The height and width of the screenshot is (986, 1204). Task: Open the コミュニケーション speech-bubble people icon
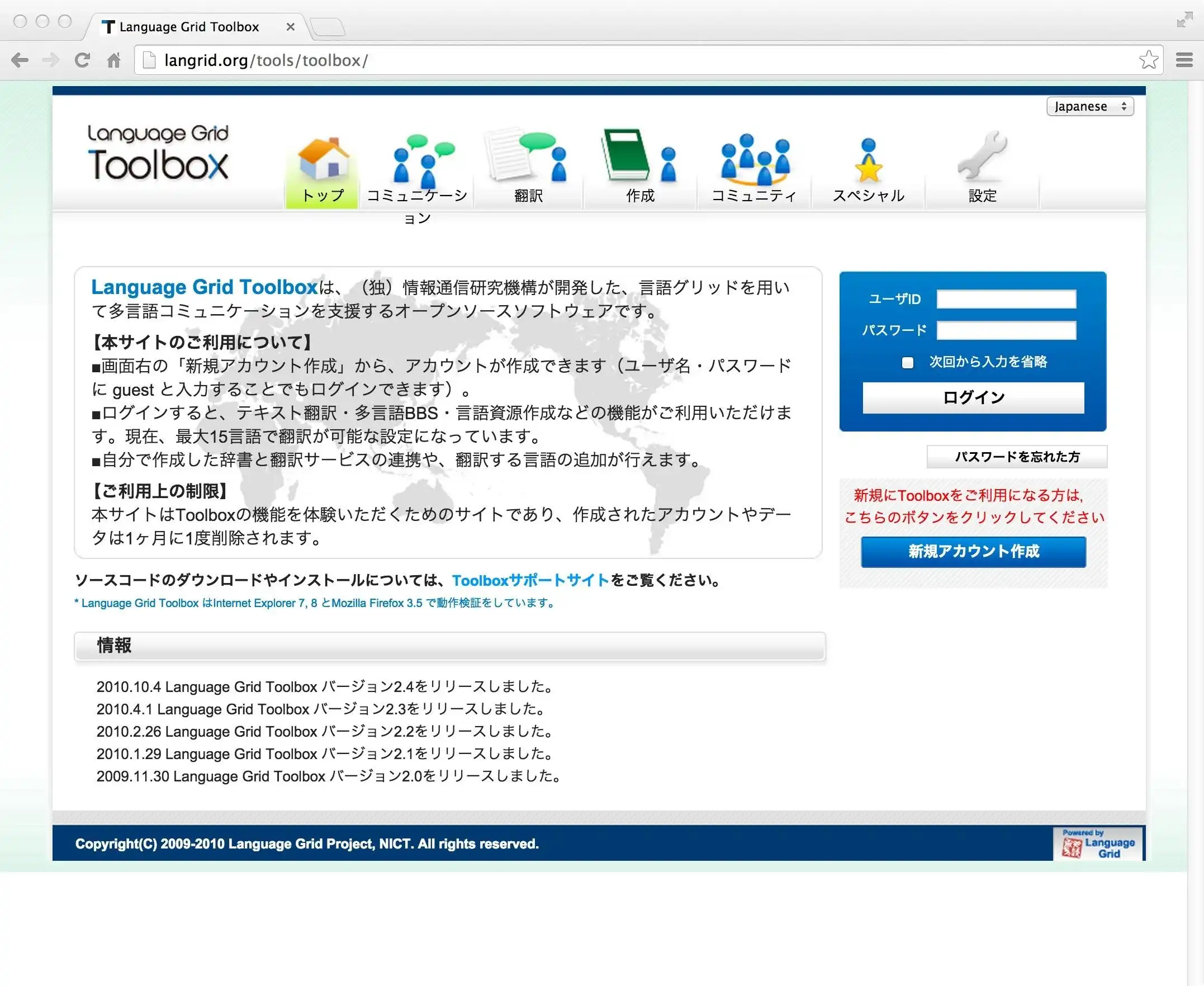[x=423, y=160]
